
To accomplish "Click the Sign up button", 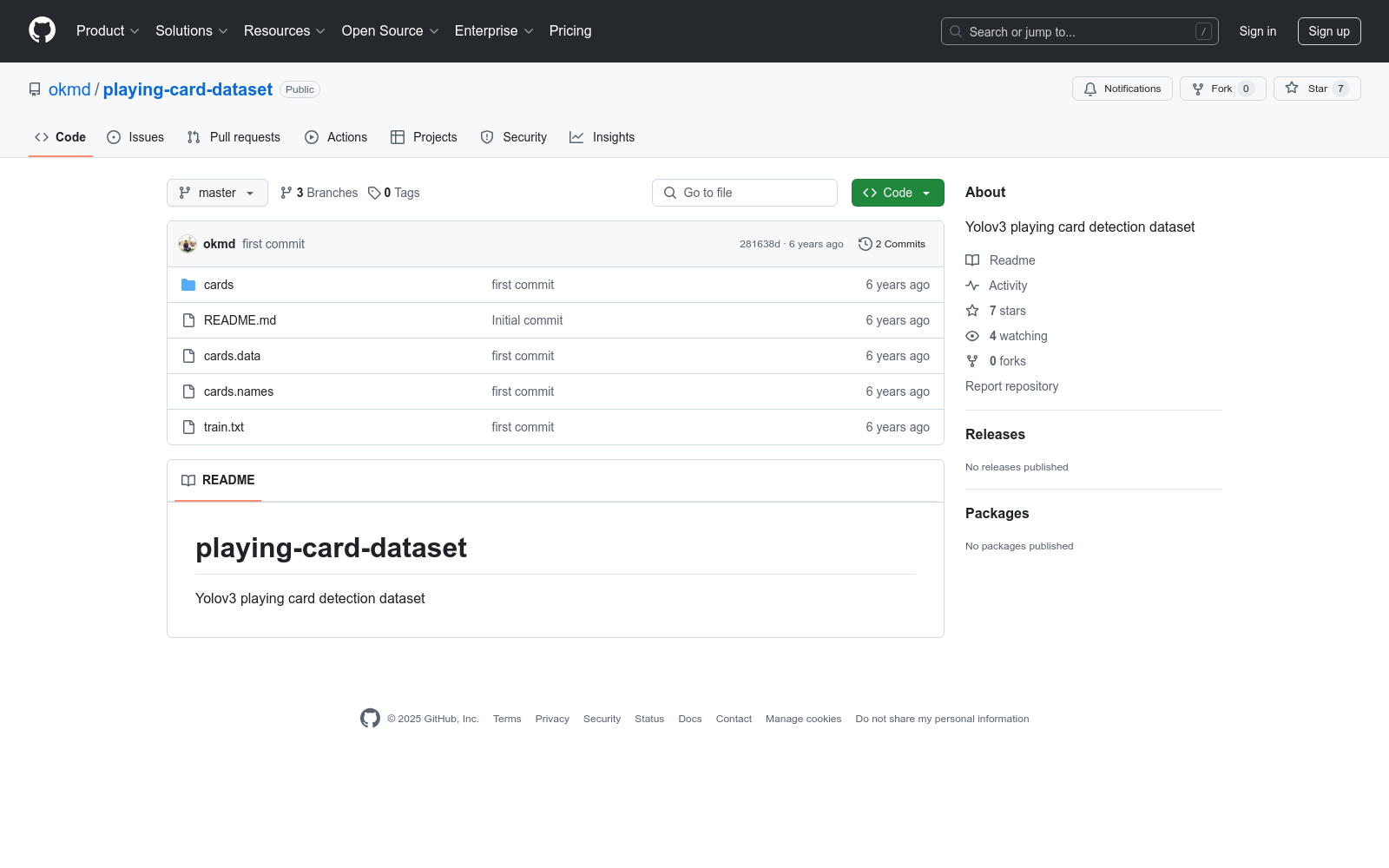I will click(1329, 31).
